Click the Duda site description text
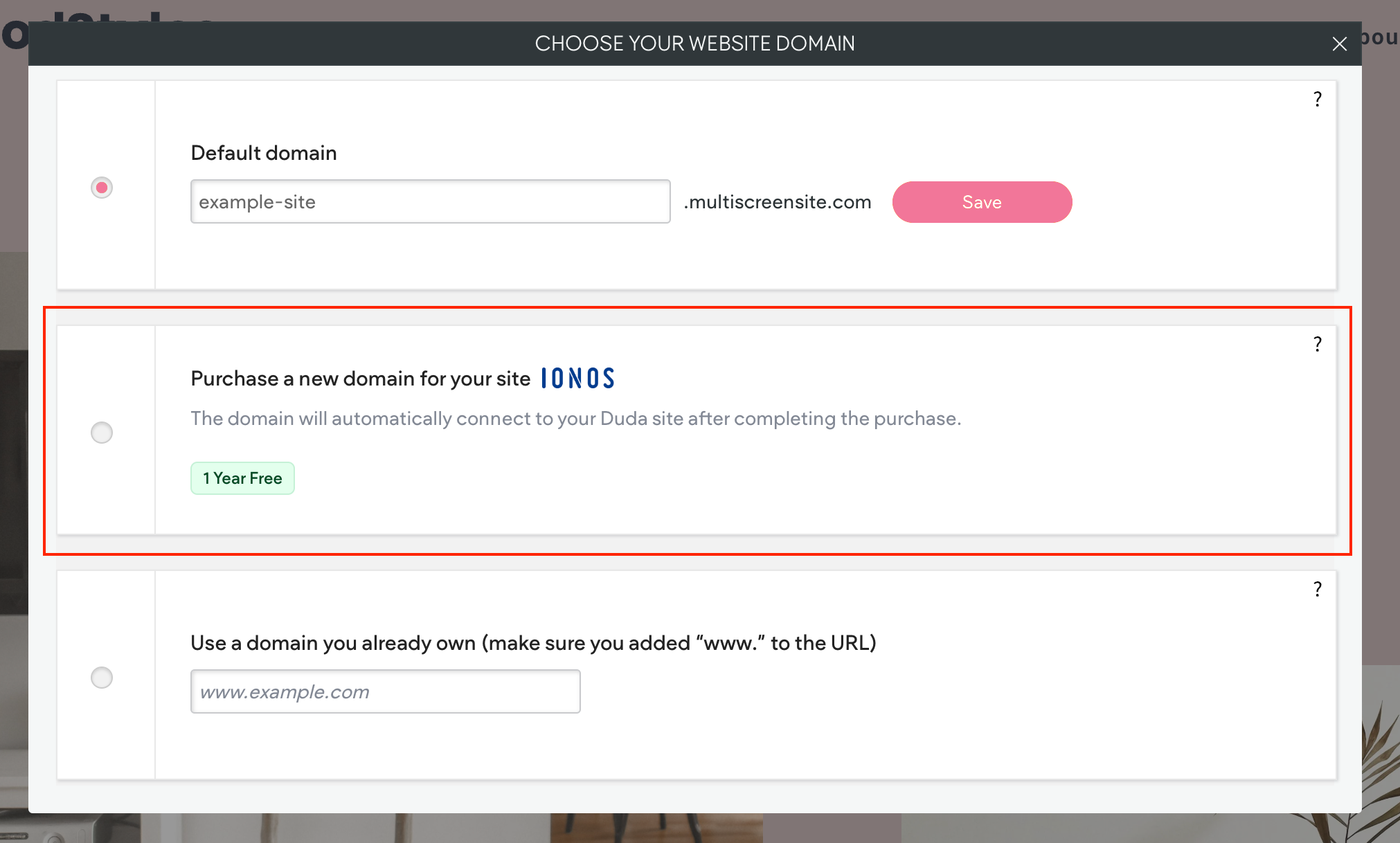 click(x=576, y=418)
